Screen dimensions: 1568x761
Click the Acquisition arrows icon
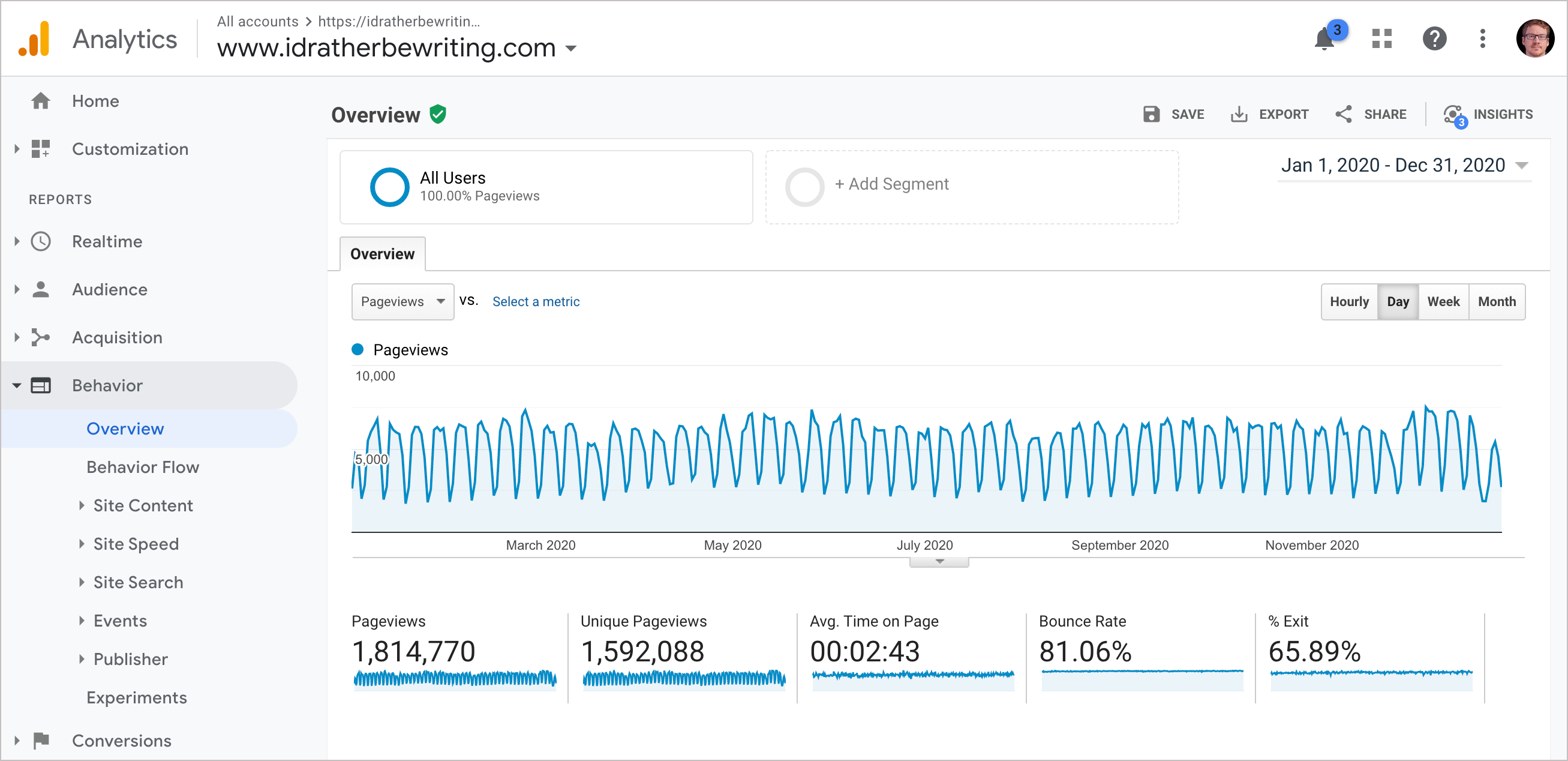pos(41,337)
